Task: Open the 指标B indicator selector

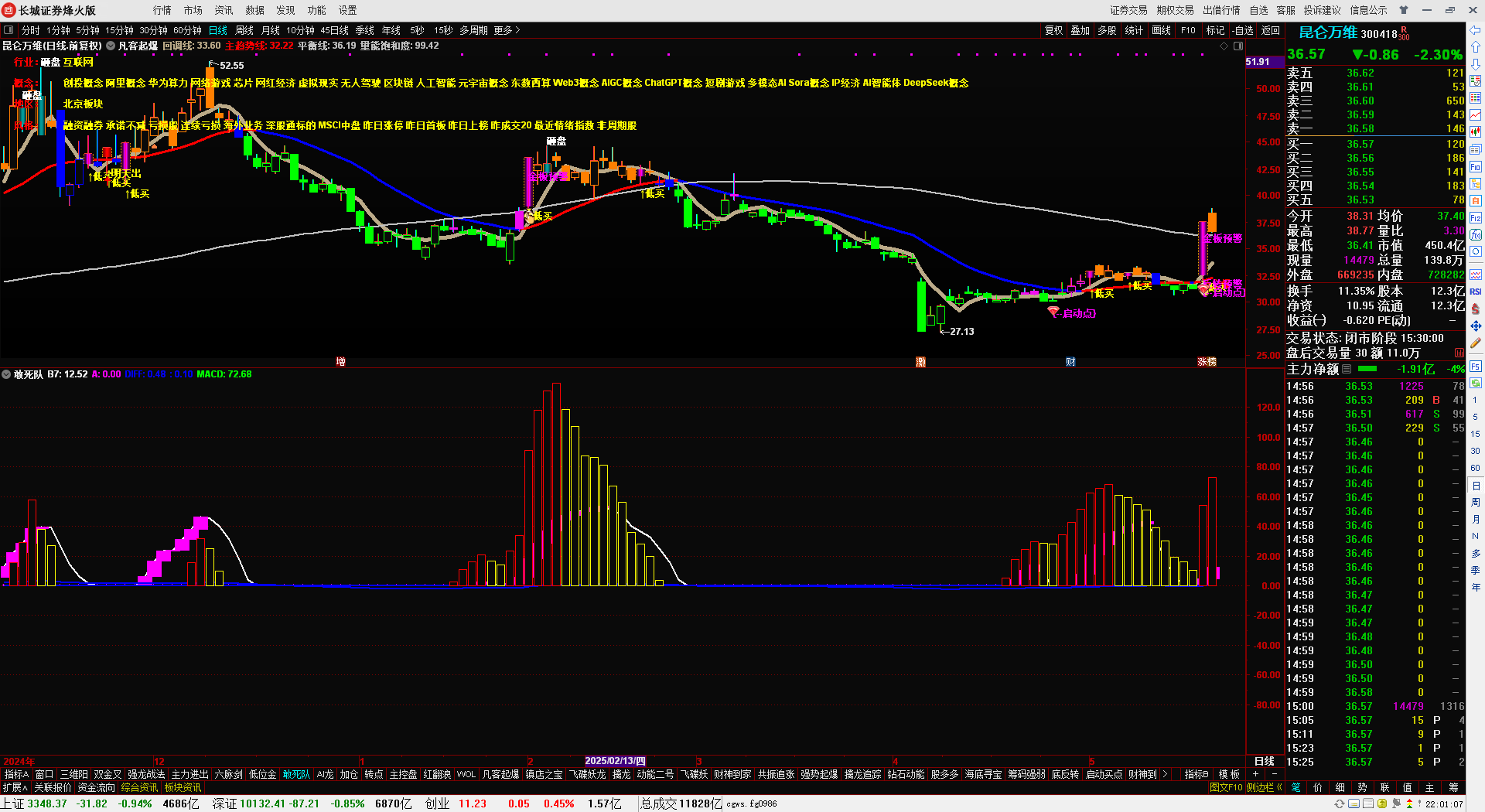Action: pos(1197,774)
